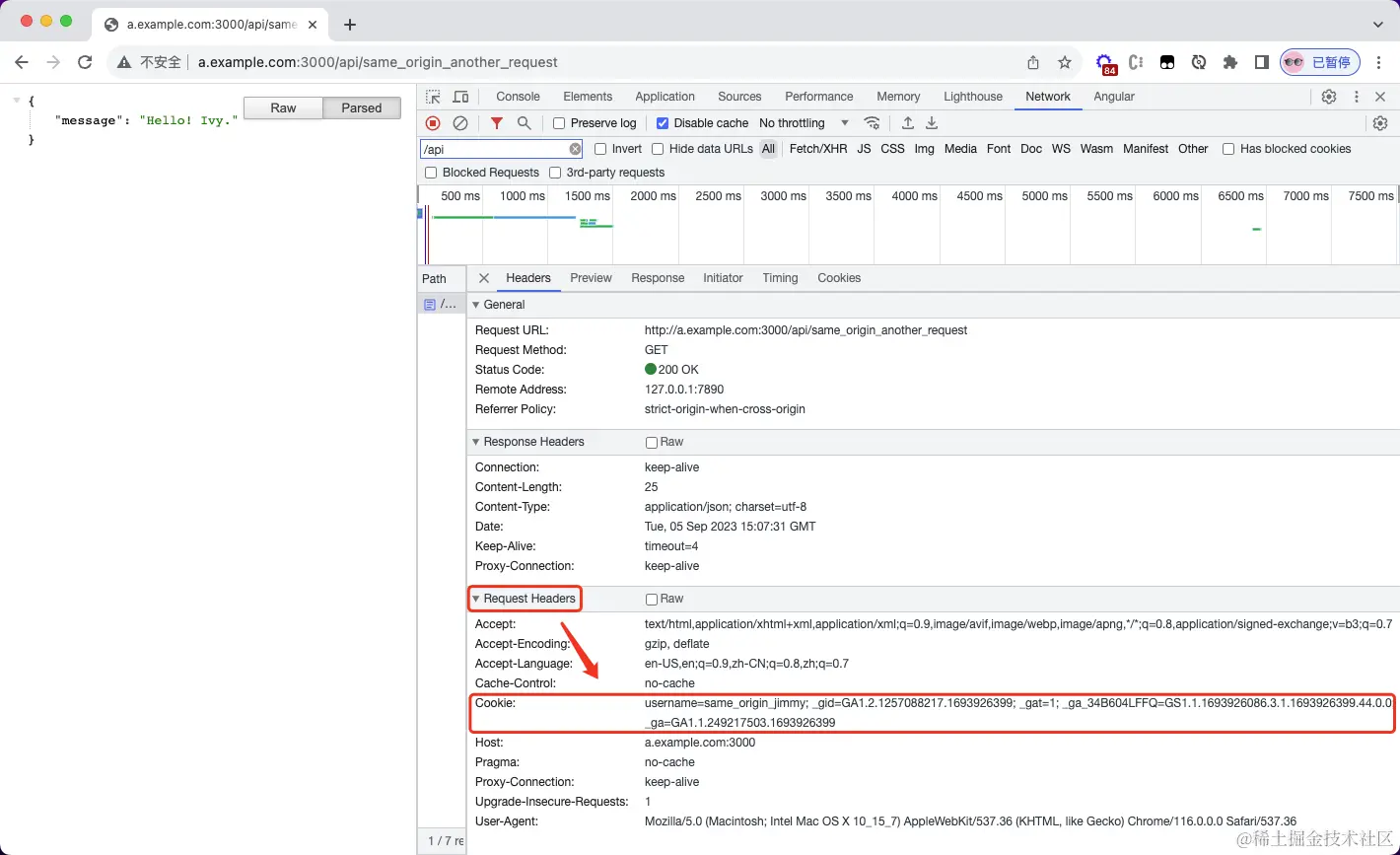Switch to the Console tab
1400x855 pixels.
518,97
